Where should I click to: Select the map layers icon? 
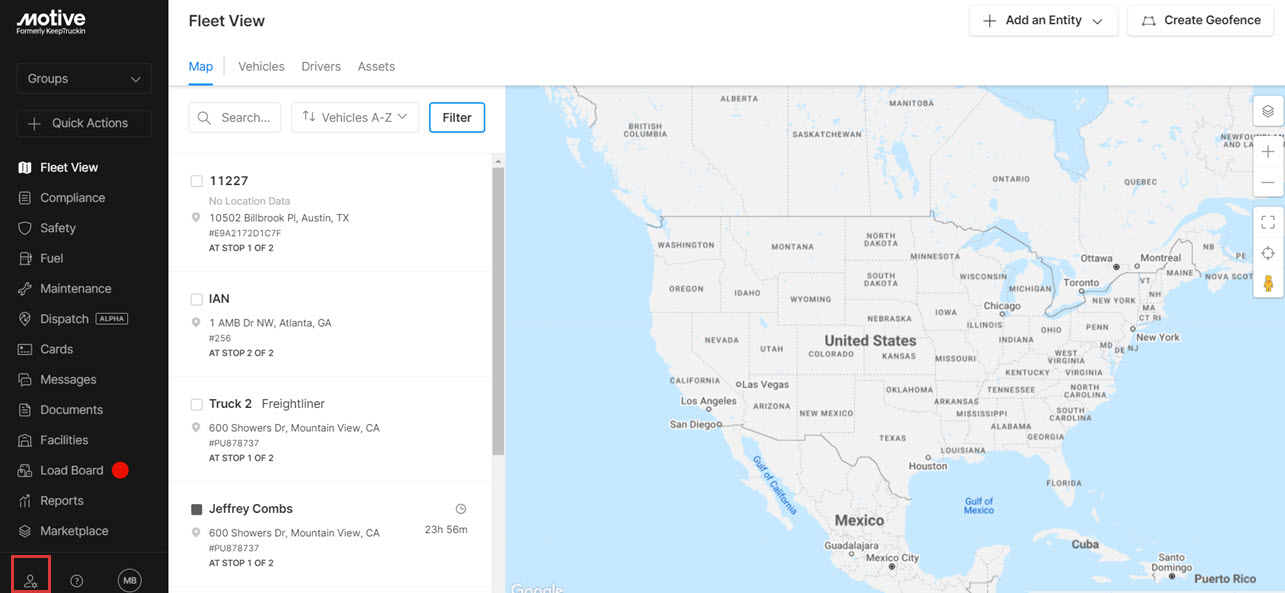tap(1267, 110)
